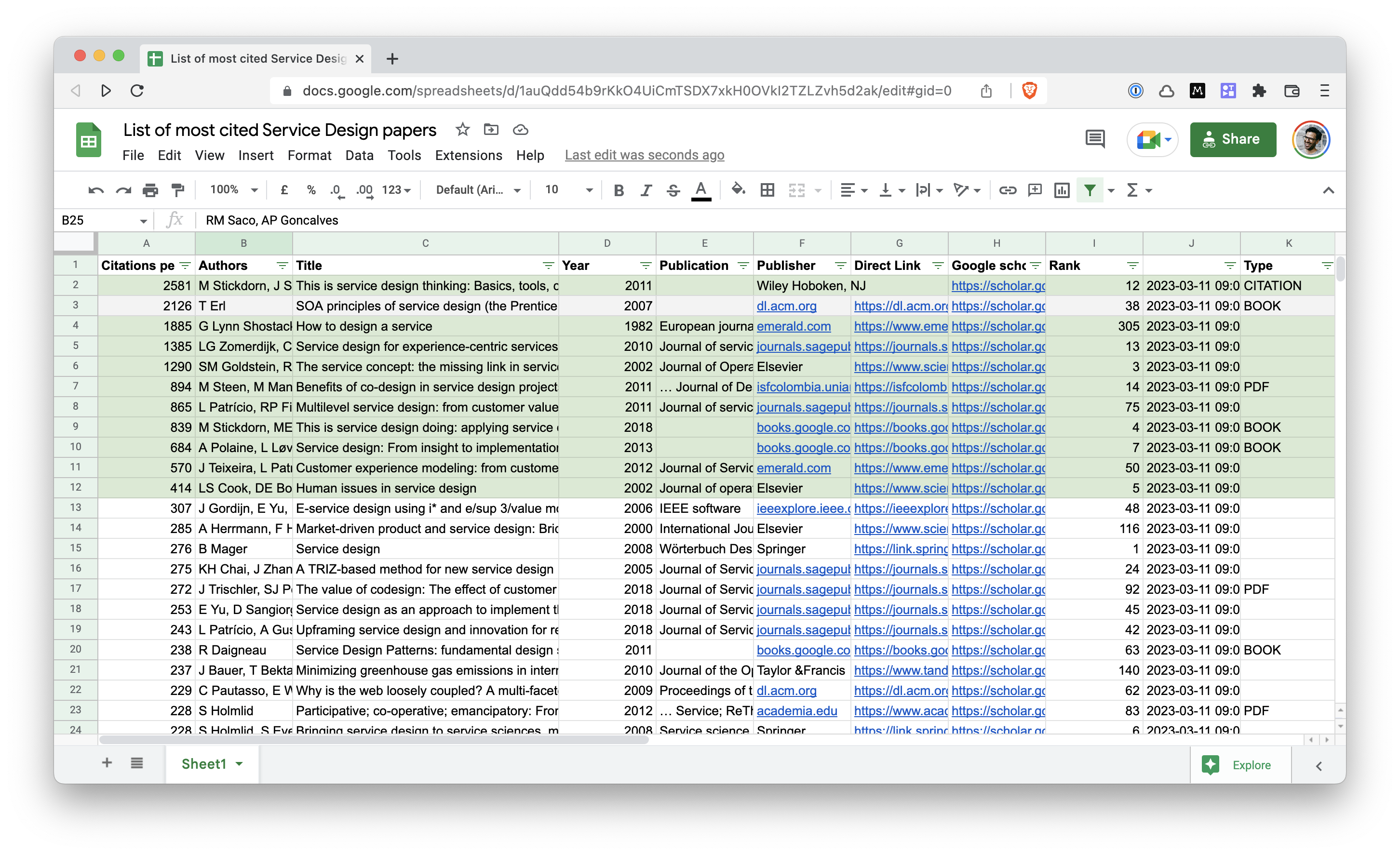
Task: Click the insert chart icon
Action: point(1062,190)
